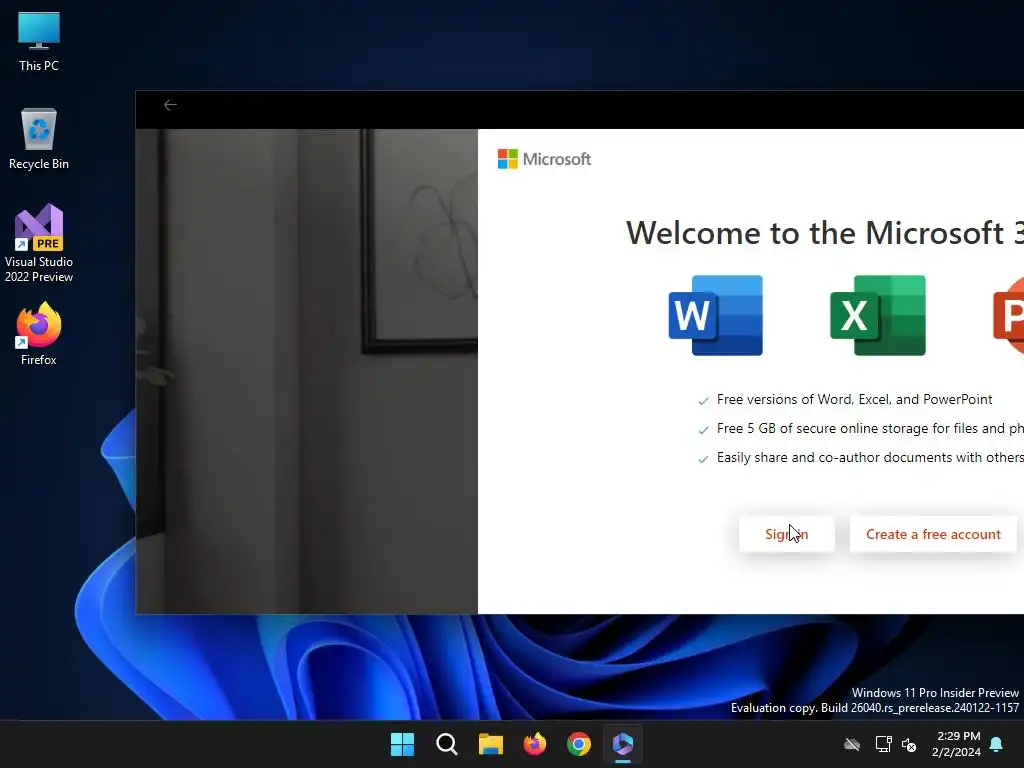Click 'Free versions of Word, Excel, and PowerPoint' text

click(x=854, y=399)
